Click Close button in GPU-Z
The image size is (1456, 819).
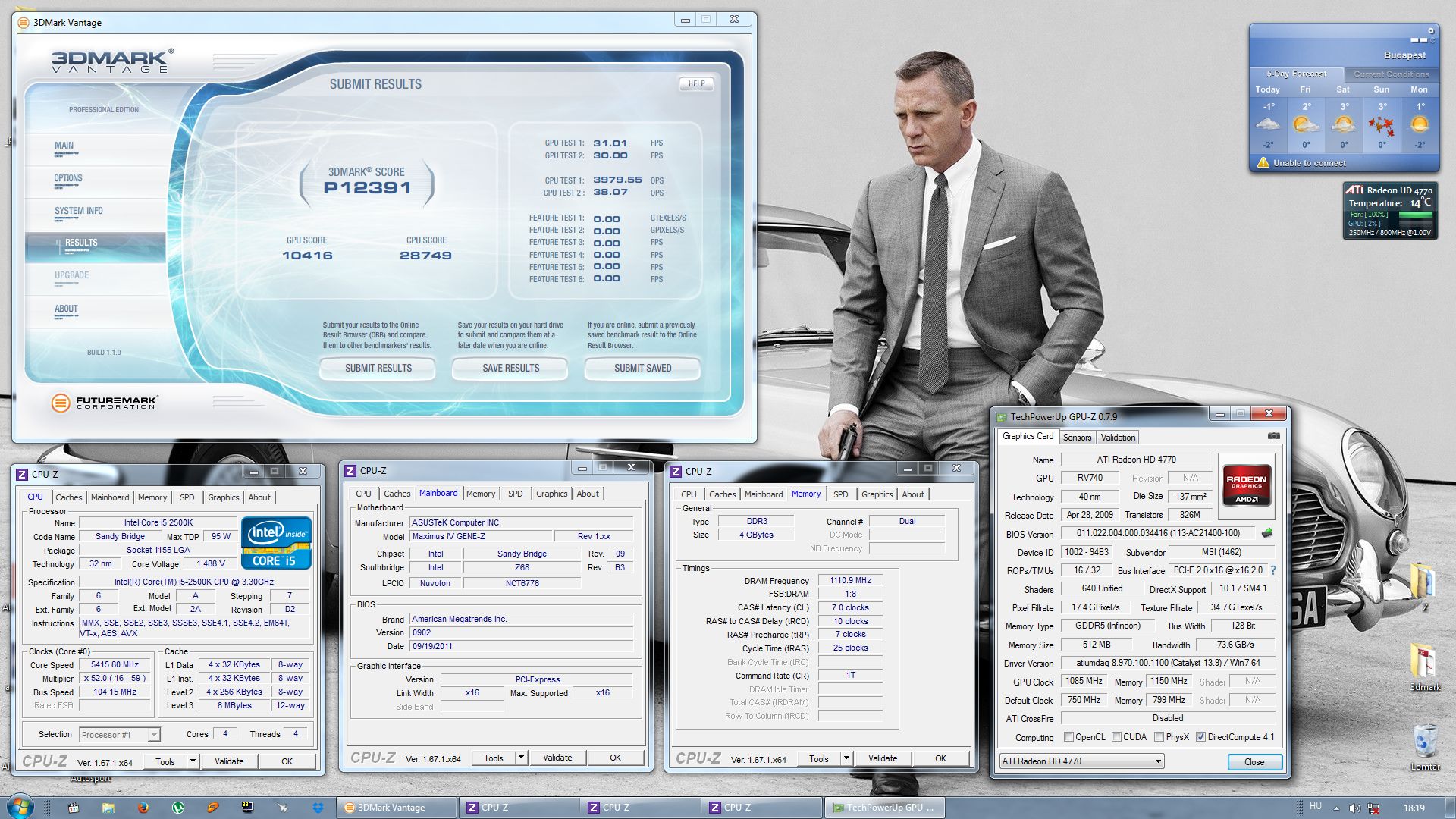point(1254,762)
